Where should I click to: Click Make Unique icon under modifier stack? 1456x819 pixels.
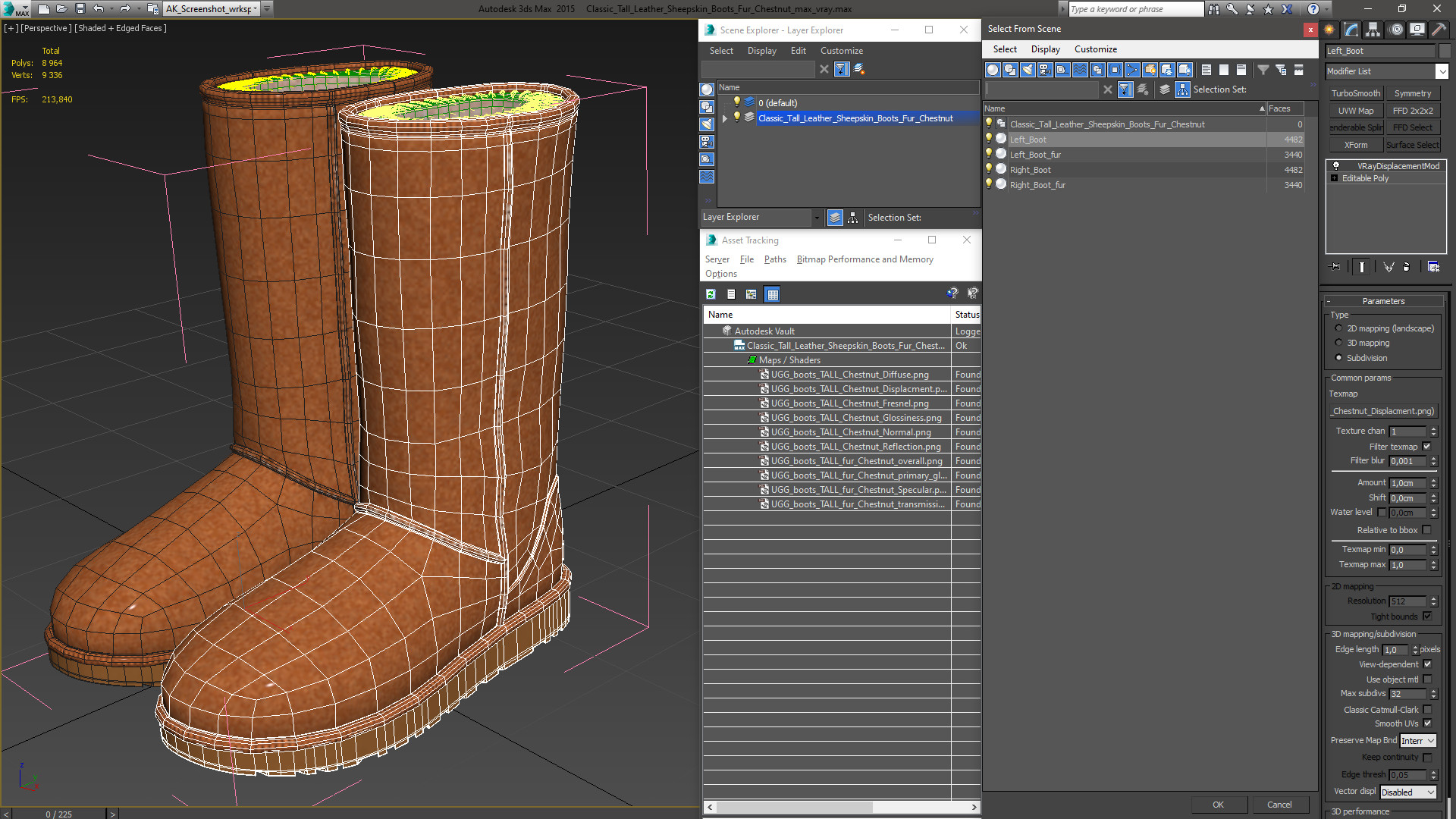[1389, 267]
